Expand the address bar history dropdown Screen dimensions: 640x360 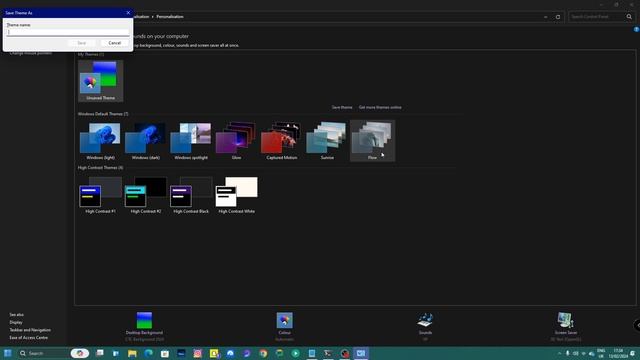point(545,17)
